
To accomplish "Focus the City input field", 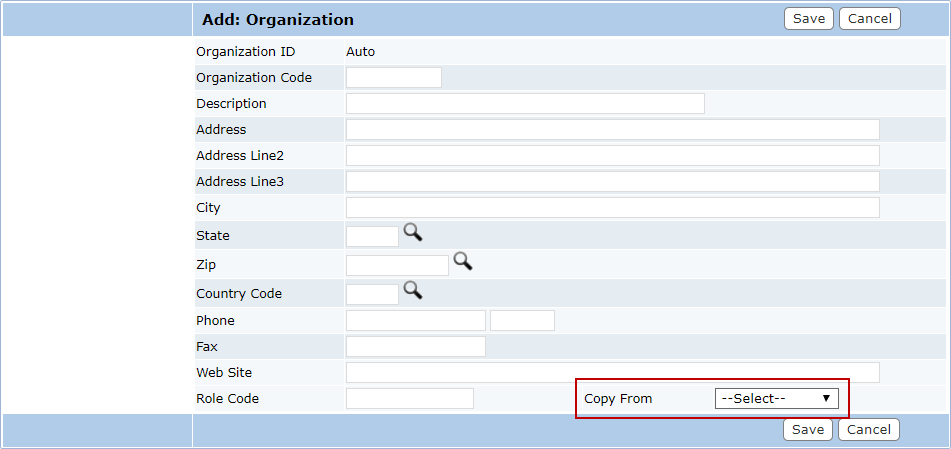I will point(613,208).
